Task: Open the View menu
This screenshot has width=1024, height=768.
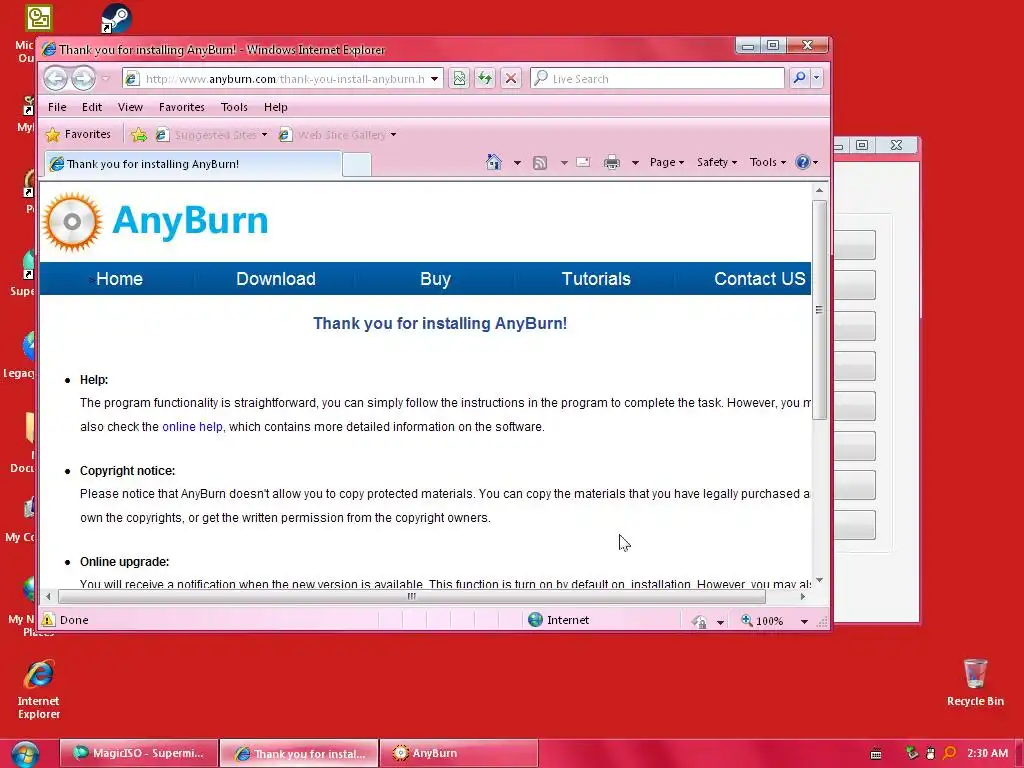Action: pyautogui.click(x=130, y=107)
